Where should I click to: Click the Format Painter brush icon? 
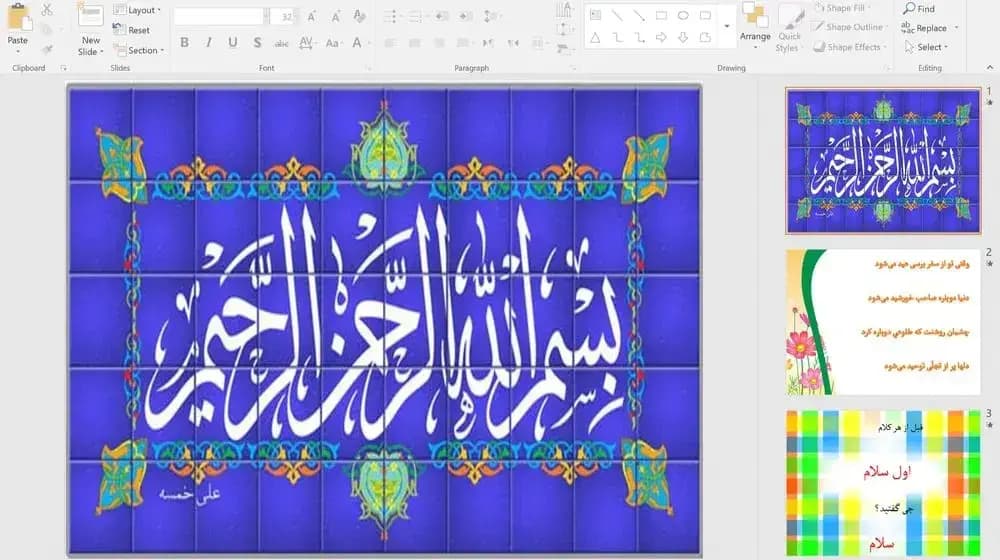(47, 49)
